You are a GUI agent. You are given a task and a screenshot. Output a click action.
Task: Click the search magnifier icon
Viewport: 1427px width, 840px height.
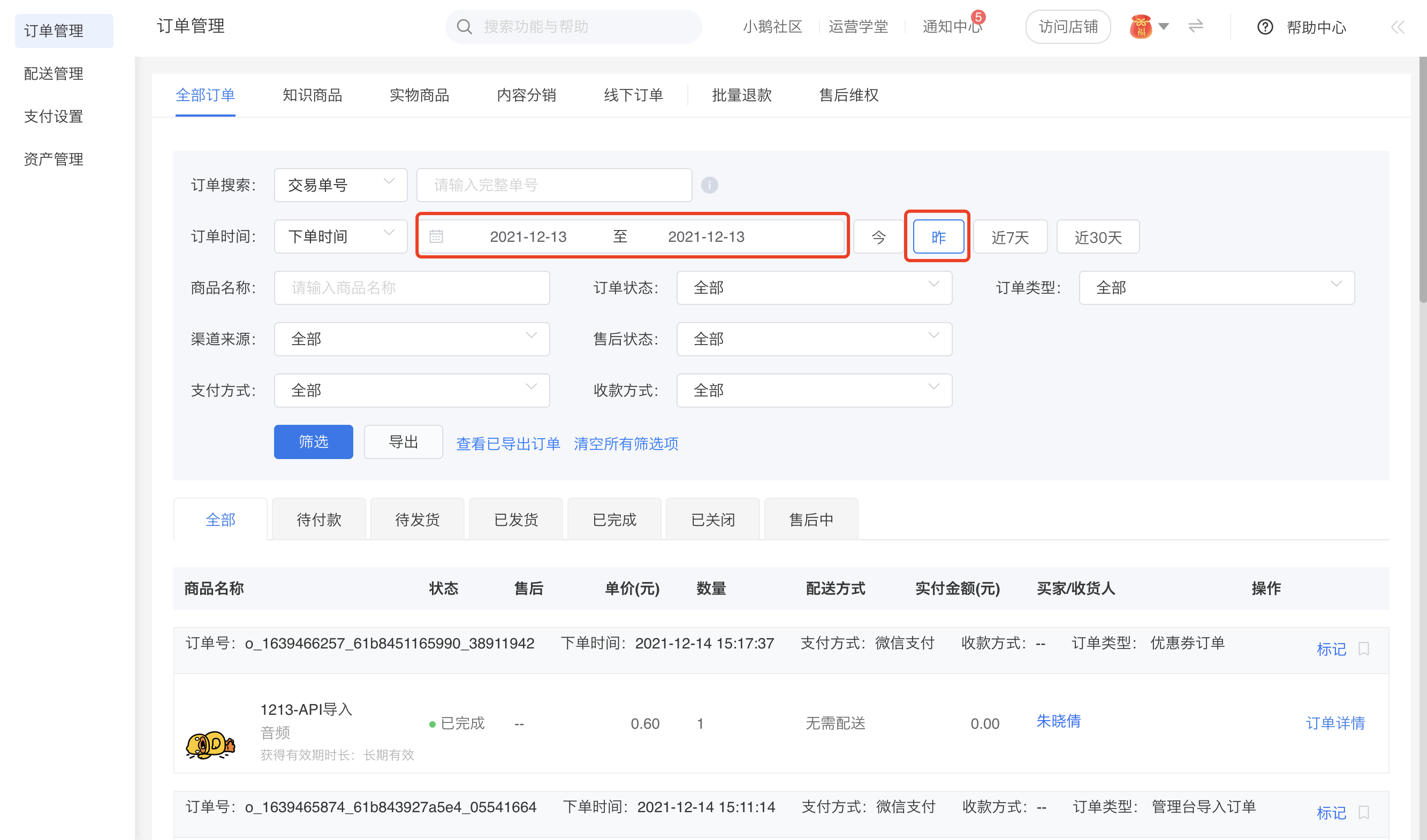click(x=465, y=27)
